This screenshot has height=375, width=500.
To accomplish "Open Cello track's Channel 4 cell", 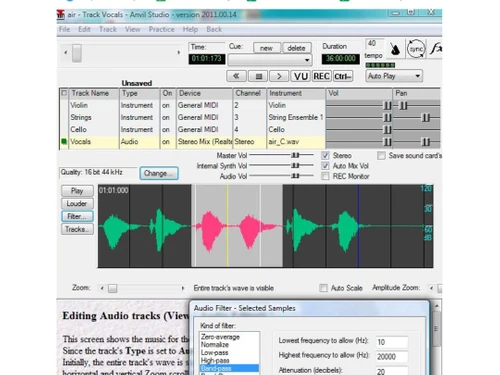I will pyautogui.click(x=249, y=129).
